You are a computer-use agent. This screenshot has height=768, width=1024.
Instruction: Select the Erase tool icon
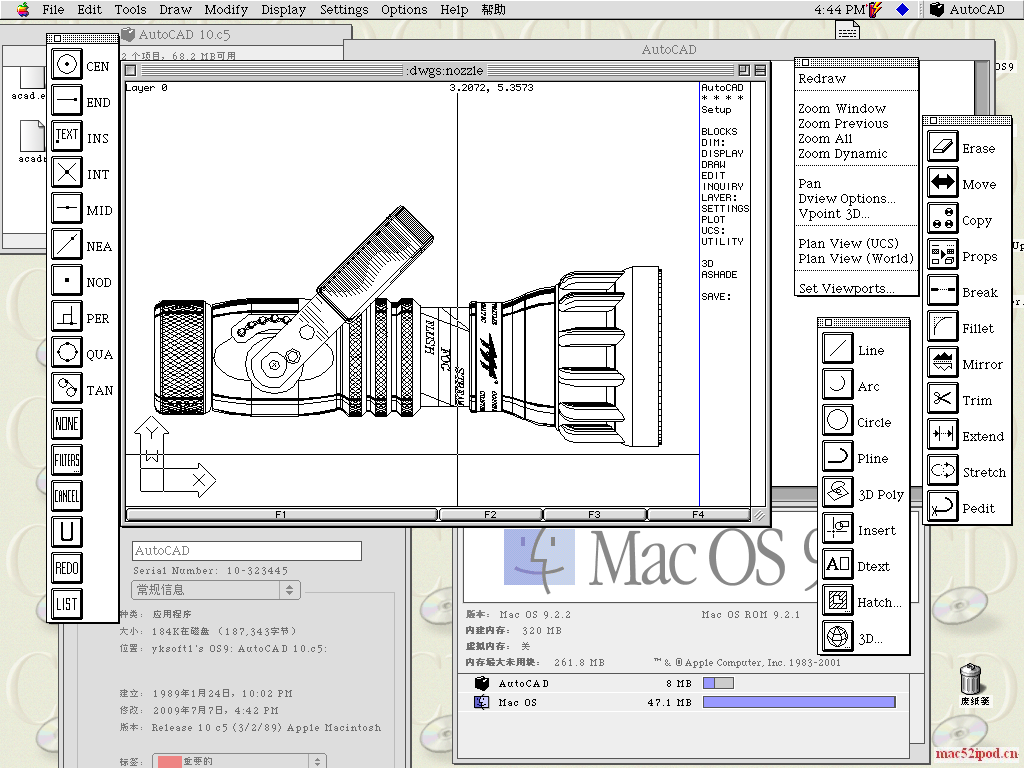[942, 146]
